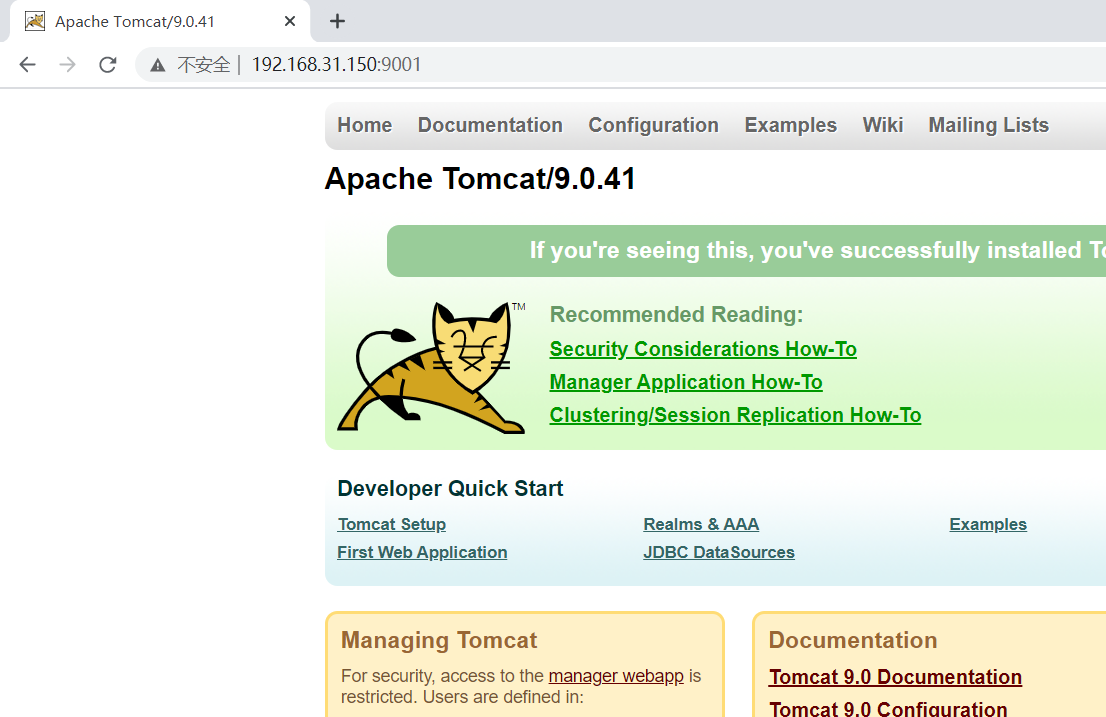The image size is (1106, 717).
Task: Open the Tomcat Setup link
Action: 391,525
